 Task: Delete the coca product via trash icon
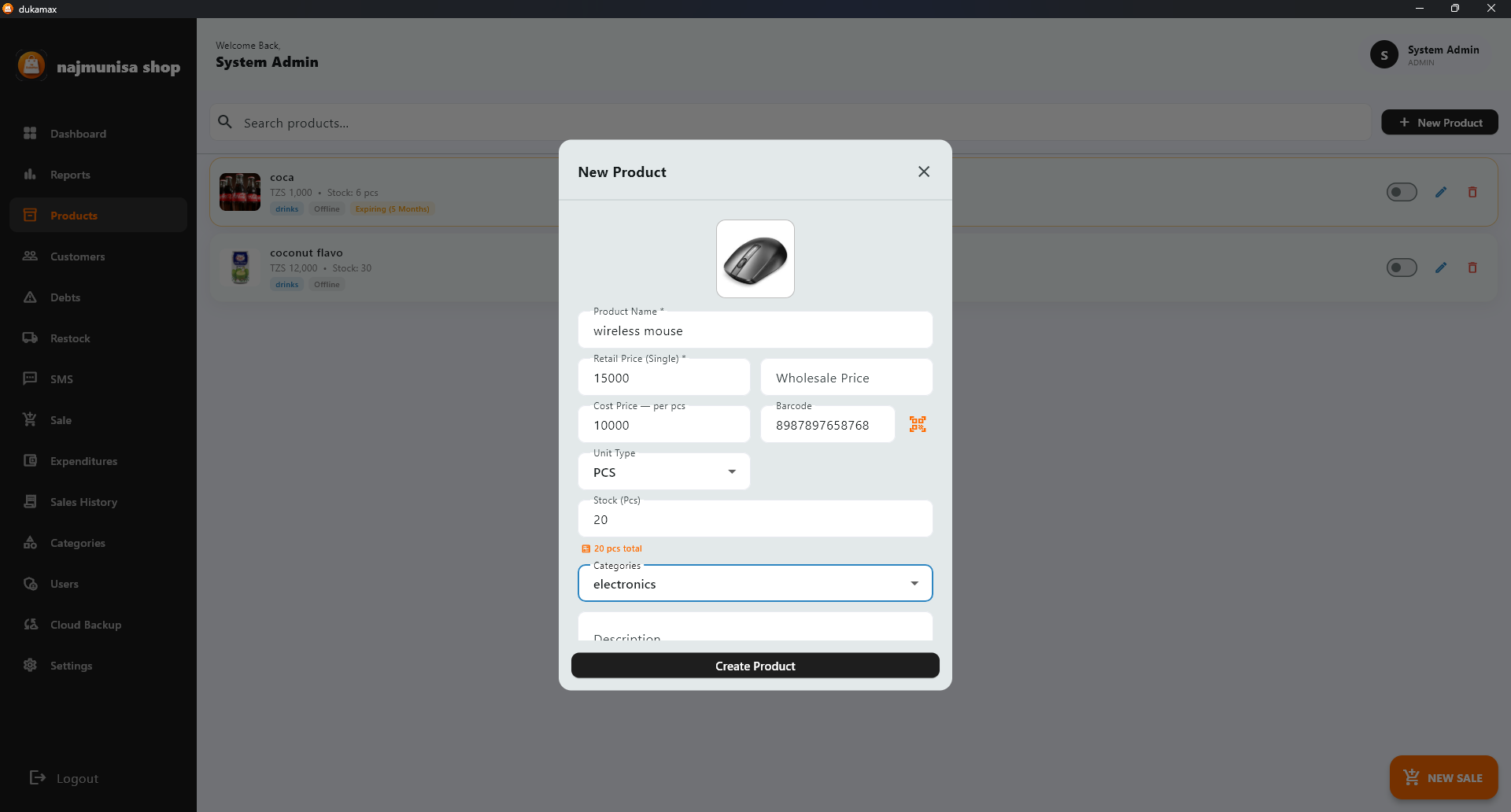tap(1472, 192)
